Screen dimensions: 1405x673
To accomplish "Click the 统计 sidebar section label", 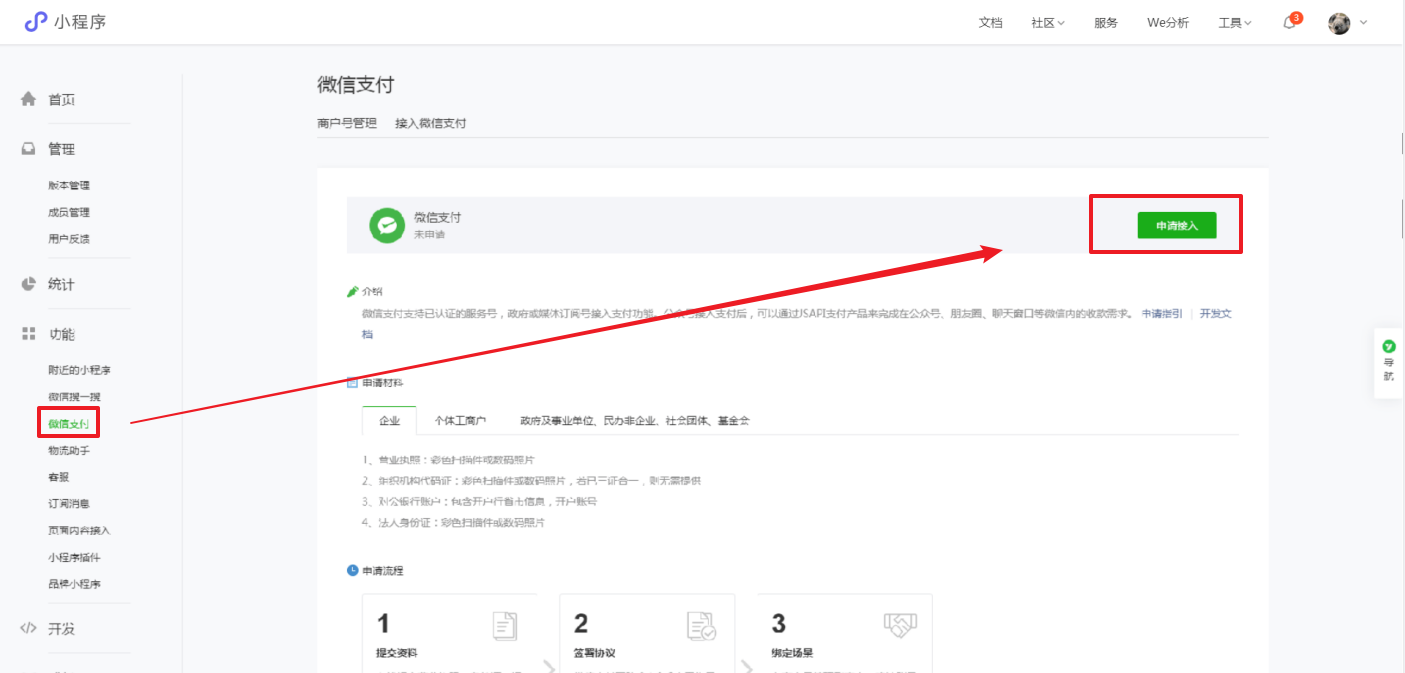I will tap(62, 284).
